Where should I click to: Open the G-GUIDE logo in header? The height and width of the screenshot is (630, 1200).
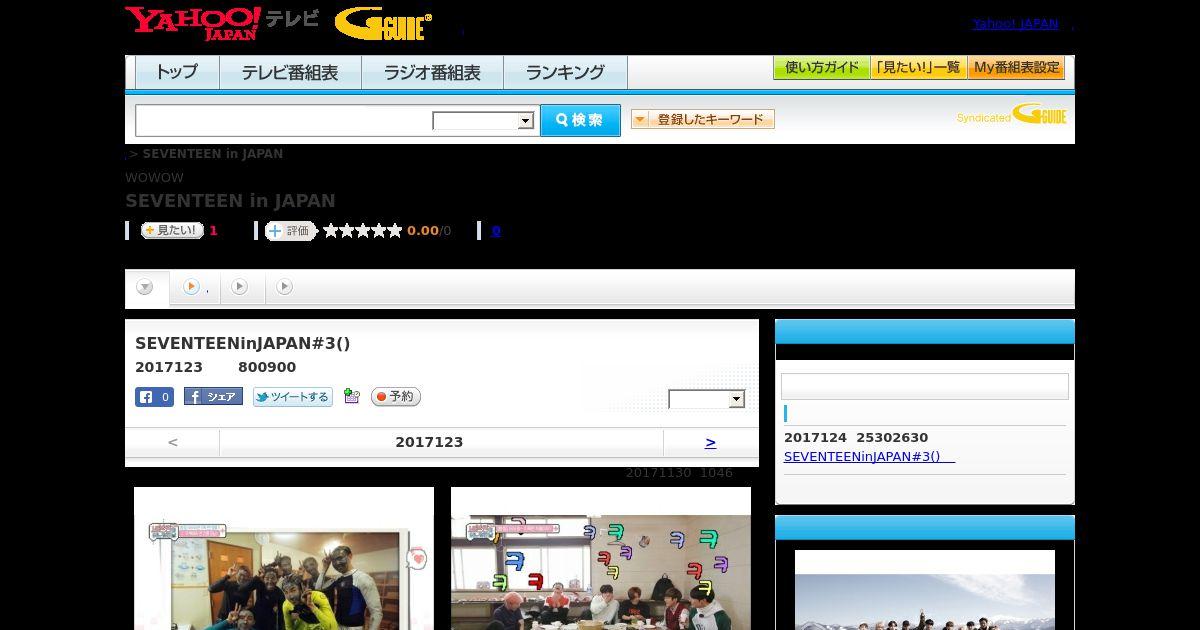[x=383, y=24]
